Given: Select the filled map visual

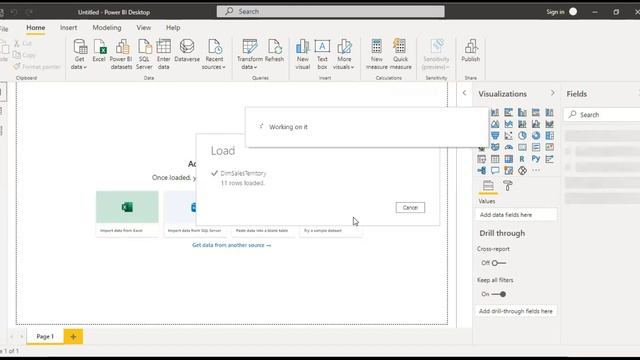Looking at the screenshot, I should 495,147.
